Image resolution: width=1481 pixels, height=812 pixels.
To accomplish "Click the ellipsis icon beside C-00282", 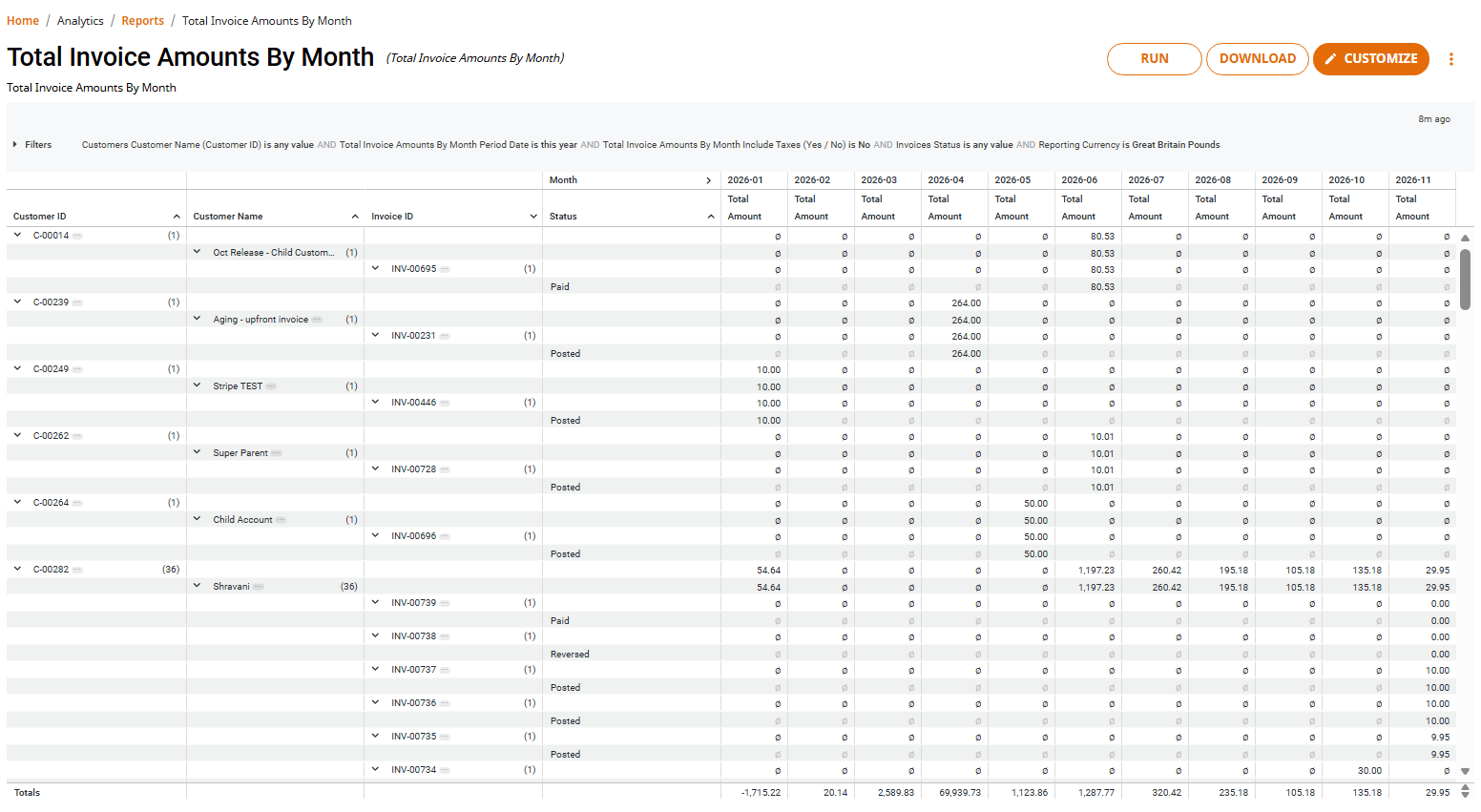I will [x=77, y=570].
